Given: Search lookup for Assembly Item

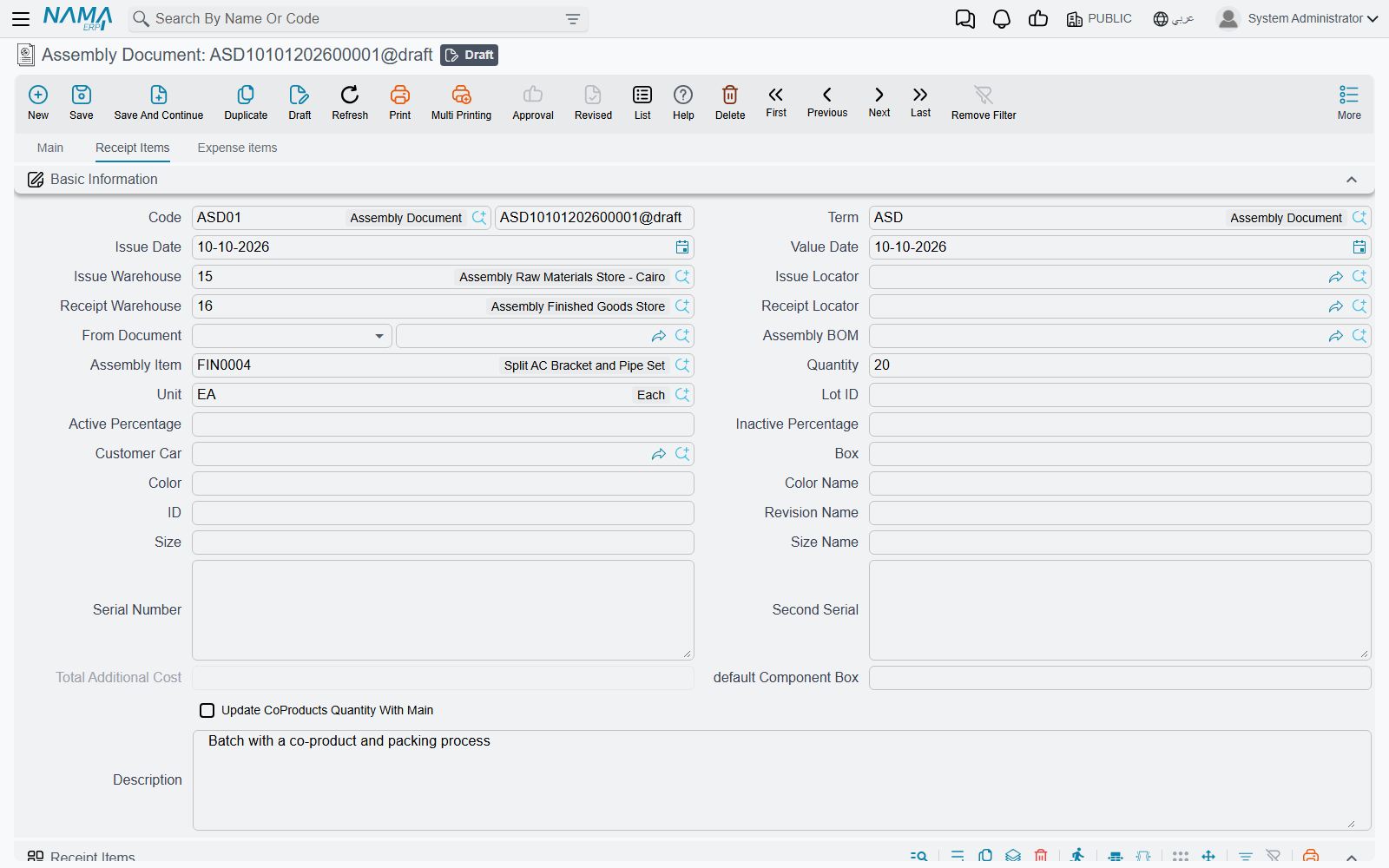Looking at the screenshot, I should (x=682, y=365).
